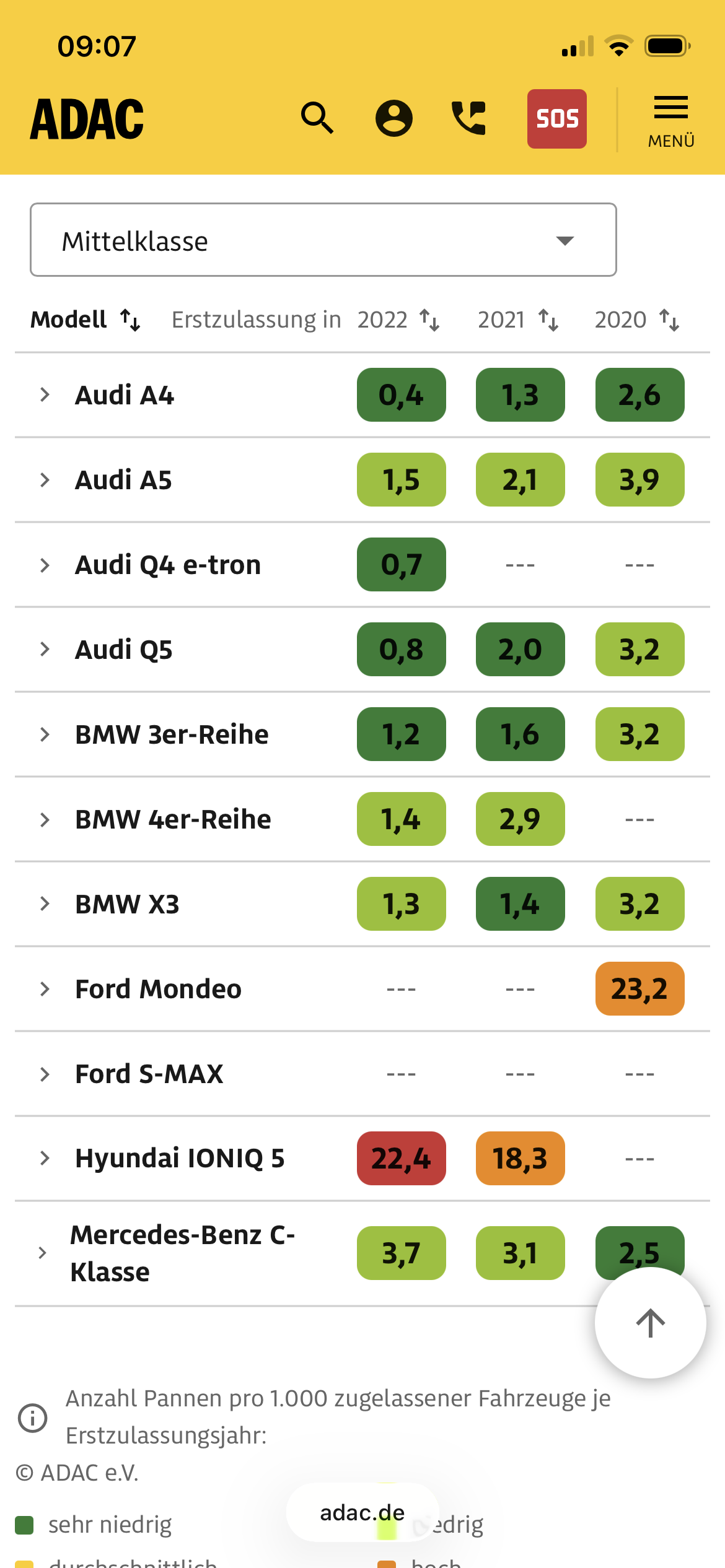Open the search magnifier icon
Image resolution: width=725 pixels, height=1568 pixels.
pos(317,118)
